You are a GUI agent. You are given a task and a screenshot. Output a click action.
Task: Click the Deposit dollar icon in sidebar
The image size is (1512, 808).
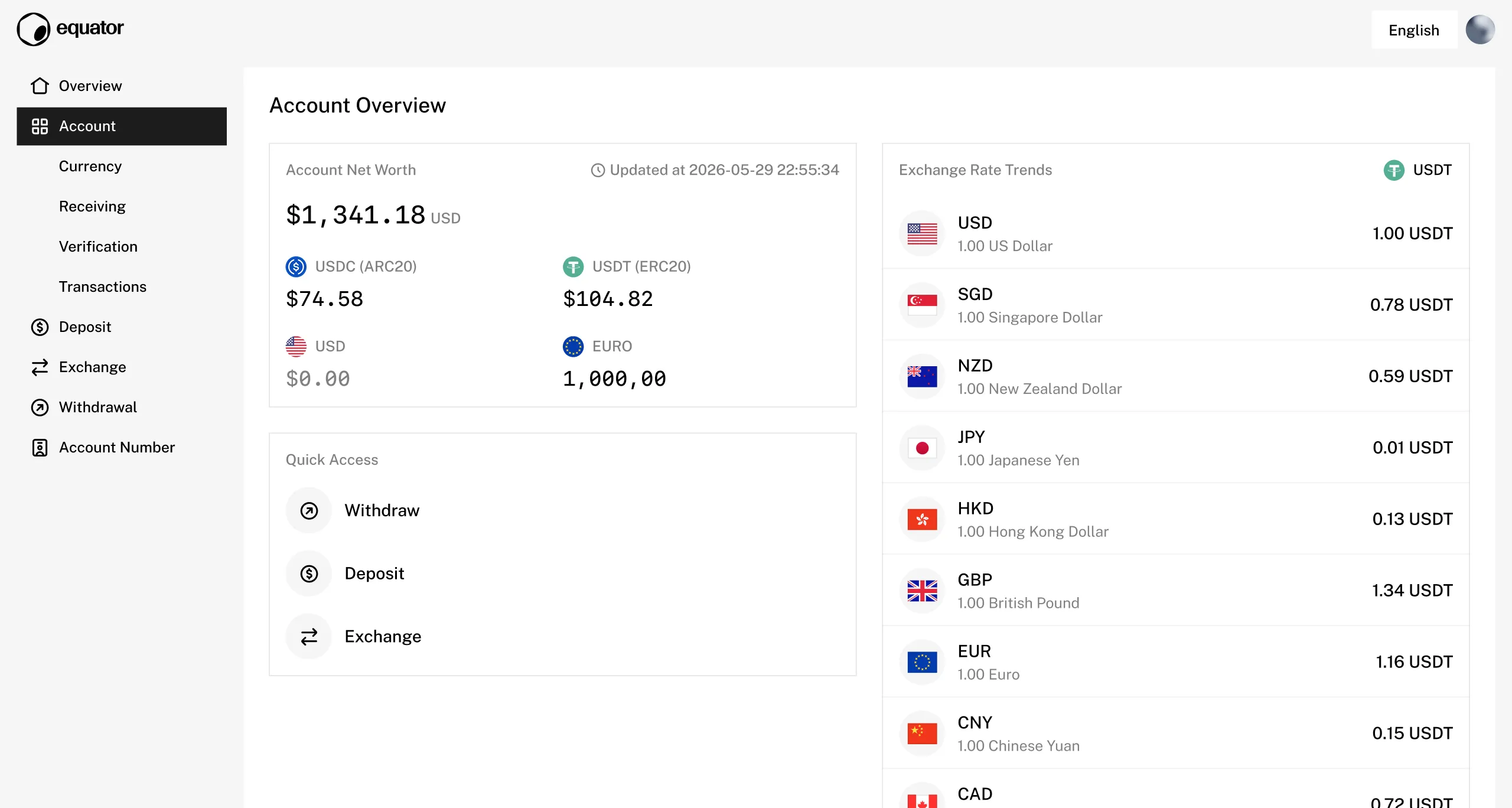(x=40, y=327)
